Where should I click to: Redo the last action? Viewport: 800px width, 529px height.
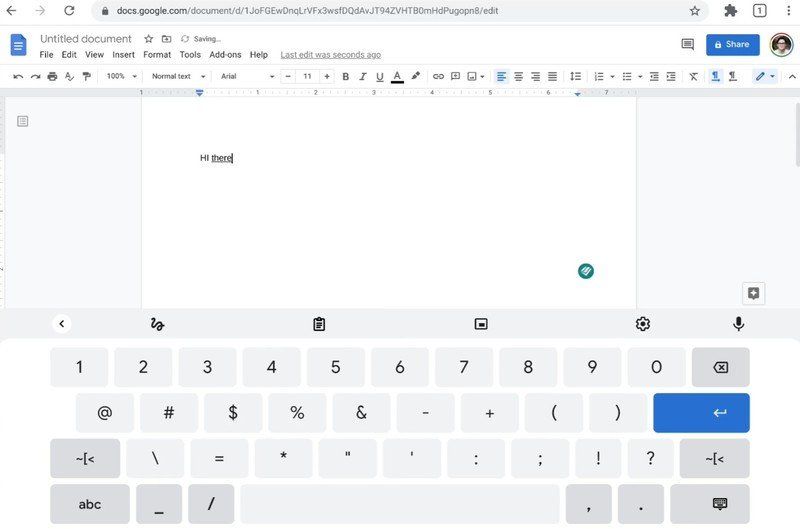tap(35, 77)
